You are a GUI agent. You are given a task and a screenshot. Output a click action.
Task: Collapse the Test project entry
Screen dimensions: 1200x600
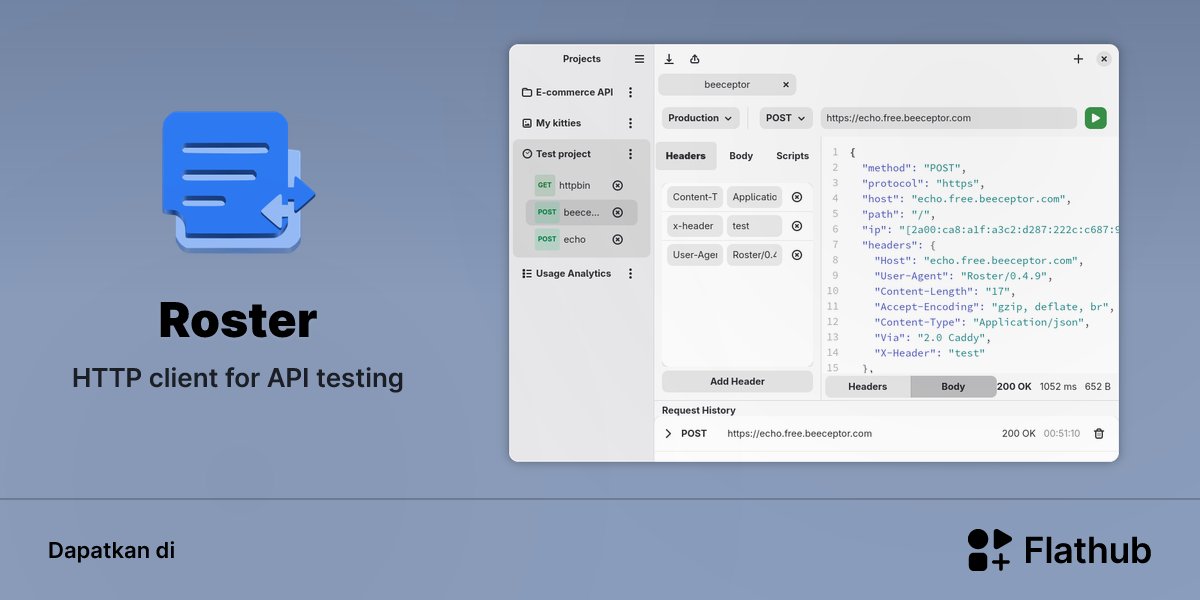pyautogui.click(x=563, y=154)
